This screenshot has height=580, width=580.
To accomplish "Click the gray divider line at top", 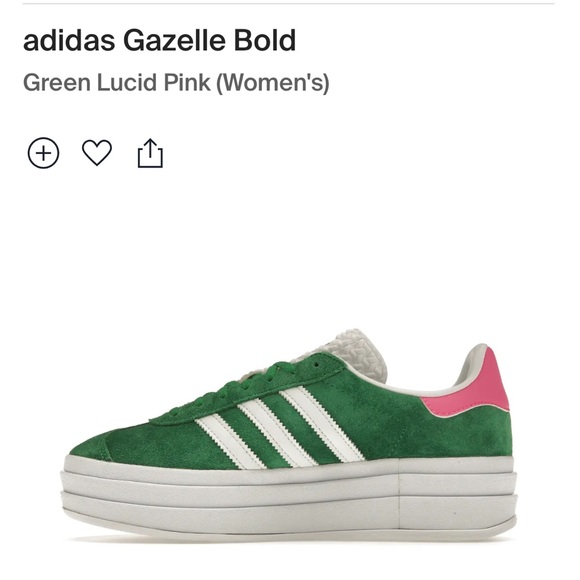I will (289, 4).
